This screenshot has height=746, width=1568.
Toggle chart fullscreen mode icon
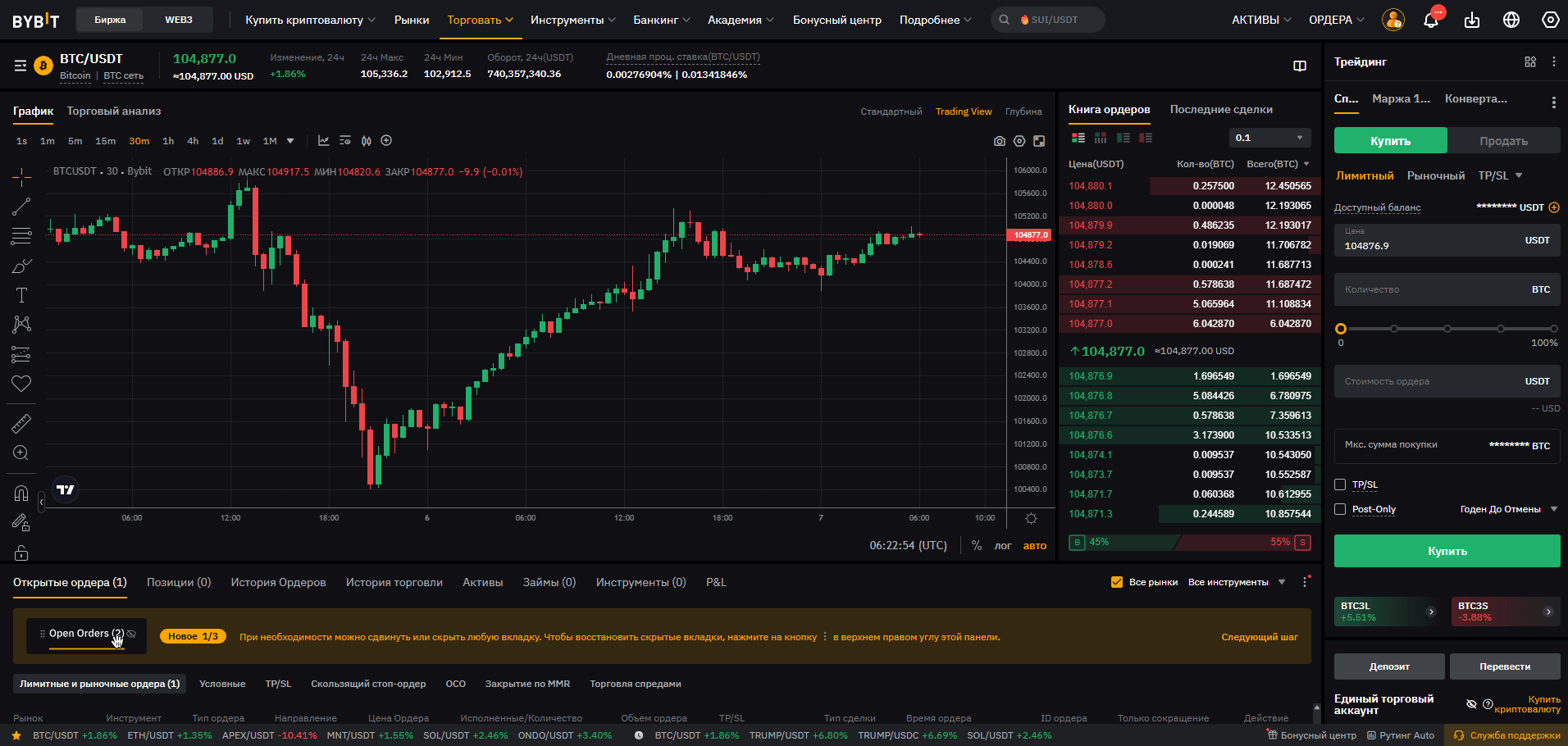click(x=1039, y=141)
